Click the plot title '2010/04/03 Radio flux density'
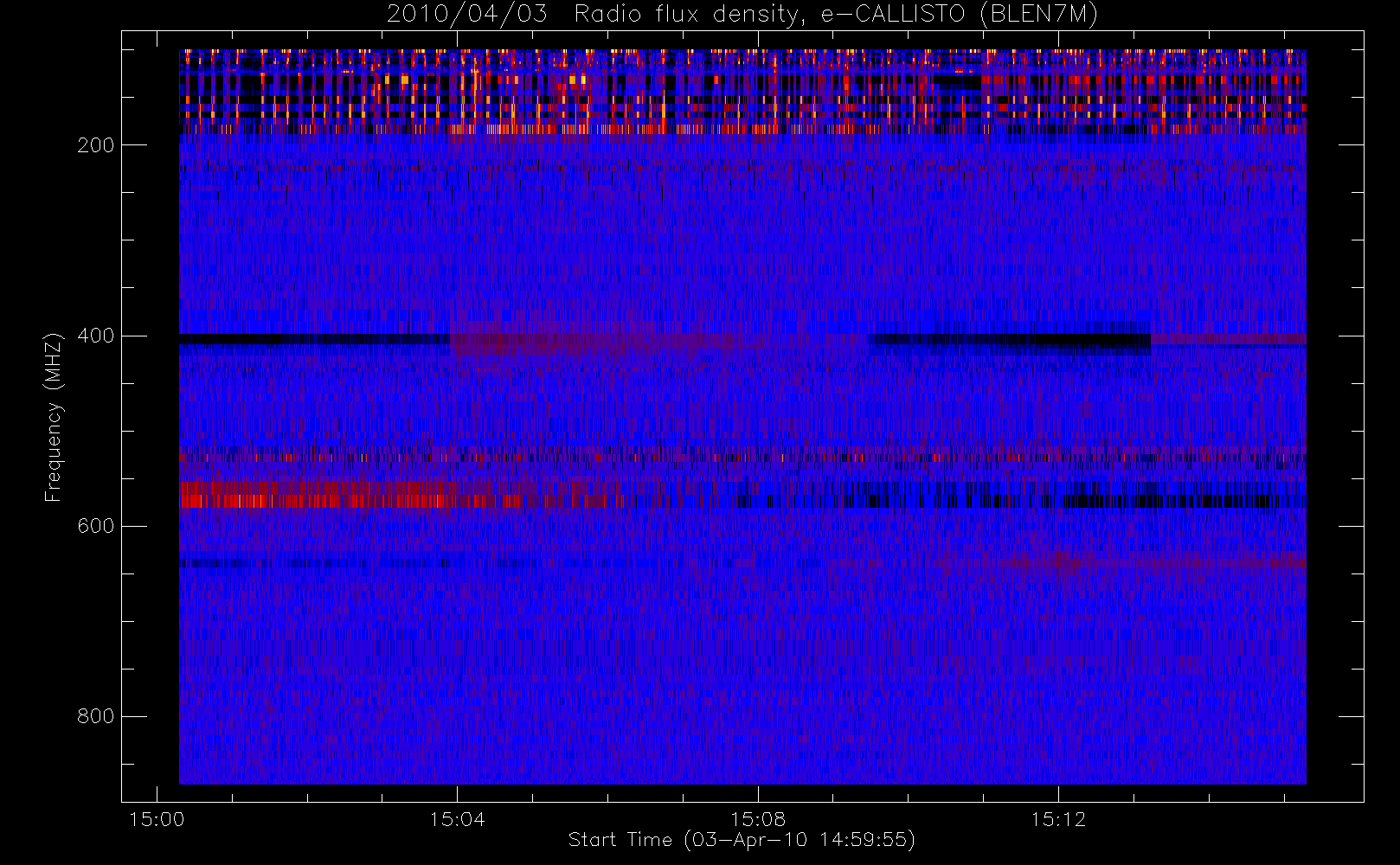Image resolution: width=1400 pixels, height=865 pixels. pos(742,15)
